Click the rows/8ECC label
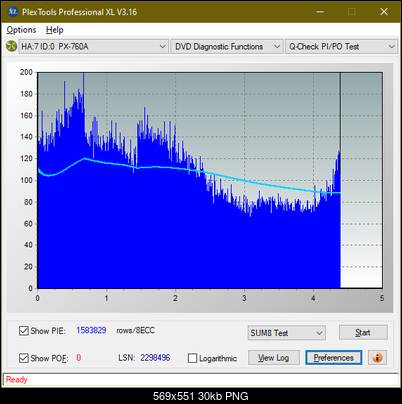The width and height of the screenshot is (402, 404). [x=135, y=330]
